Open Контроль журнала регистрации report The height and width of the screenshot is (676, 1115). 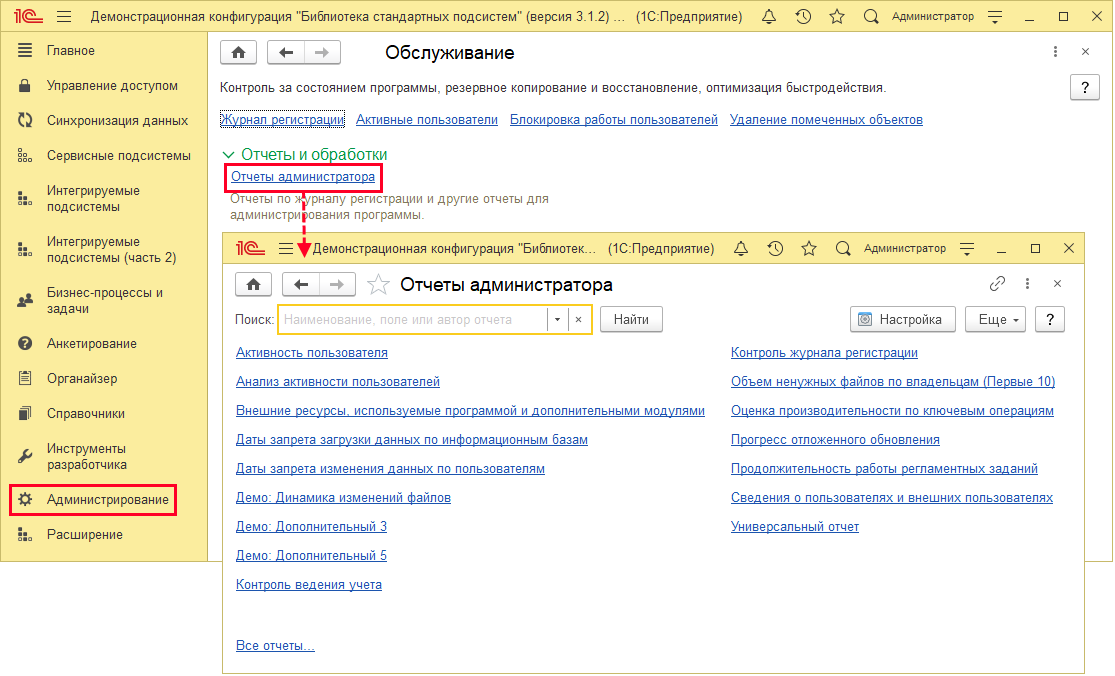[824, 353]
